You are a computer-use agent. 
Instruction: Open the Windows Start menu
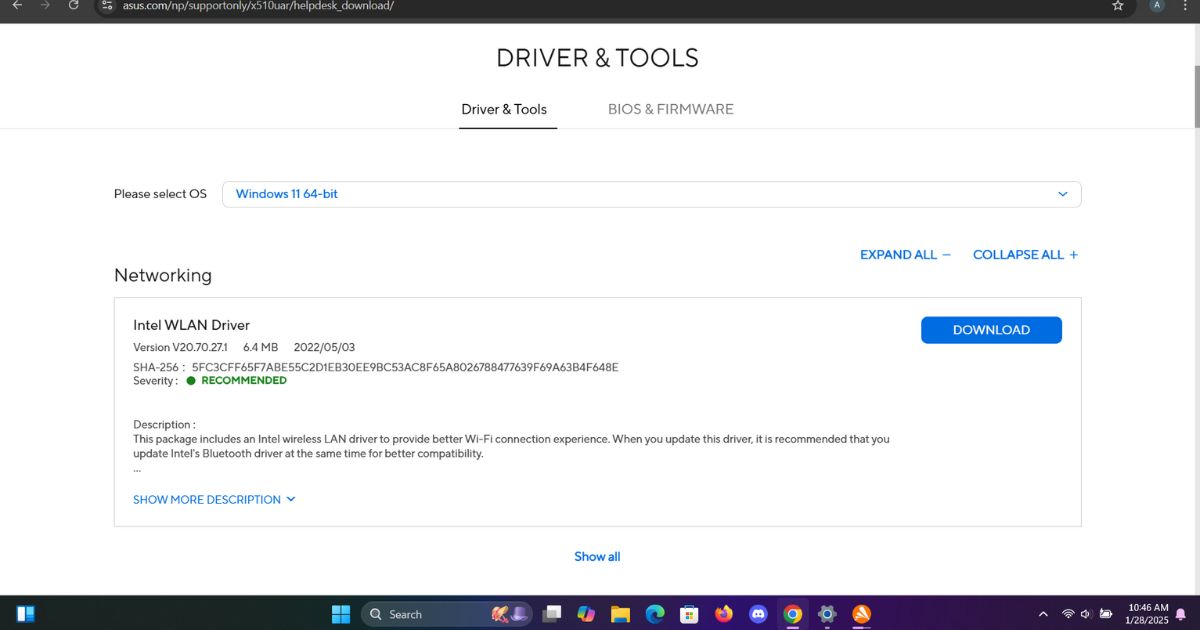tap(341, 614)
